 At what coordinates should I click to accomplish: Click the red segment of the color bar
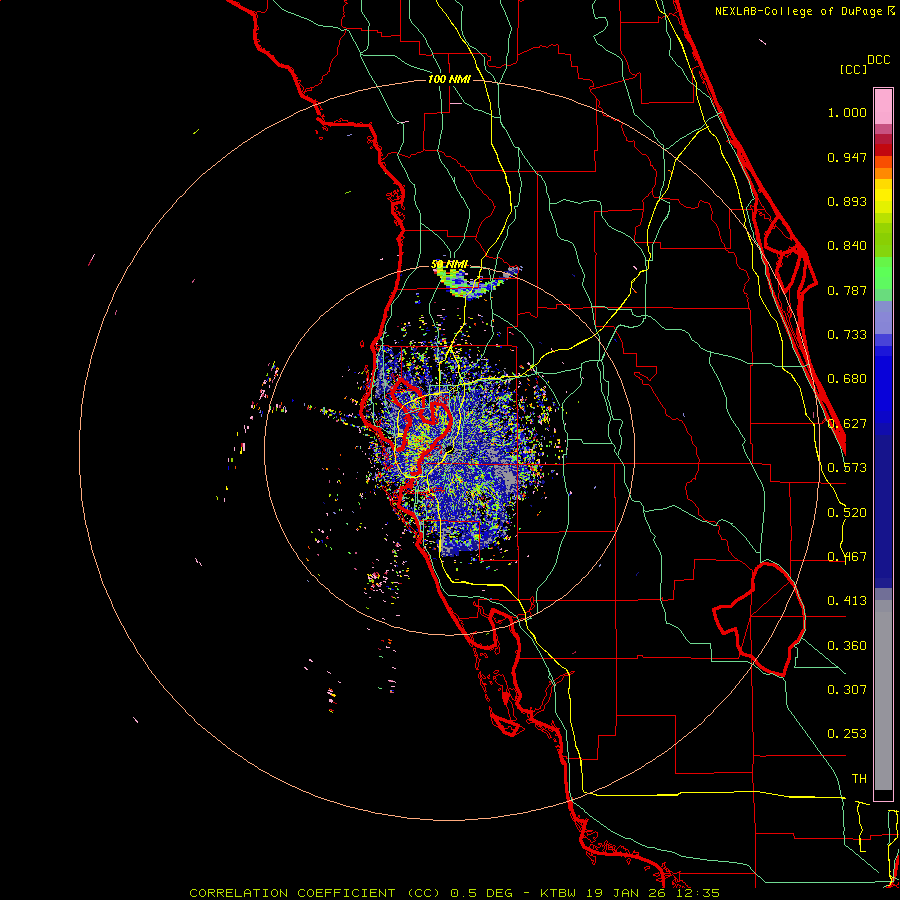pyautogui.click(x=883, y=150)
